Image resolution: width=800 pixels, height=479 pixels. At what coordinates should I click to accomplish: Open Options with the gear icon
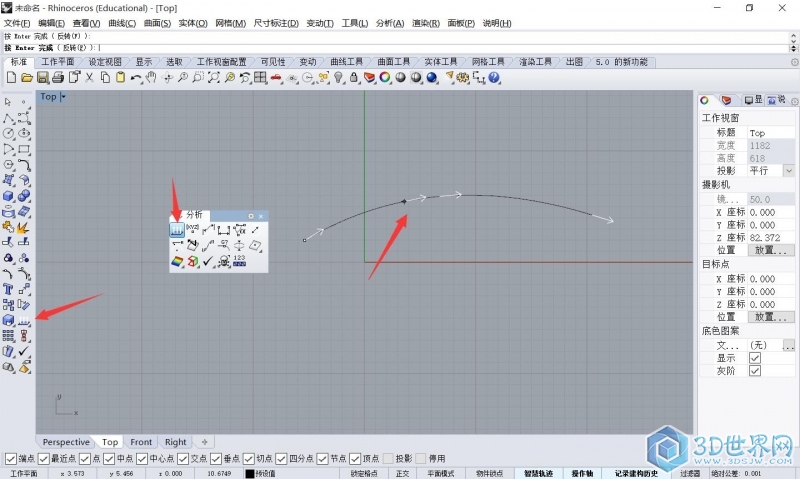(463, 78)
